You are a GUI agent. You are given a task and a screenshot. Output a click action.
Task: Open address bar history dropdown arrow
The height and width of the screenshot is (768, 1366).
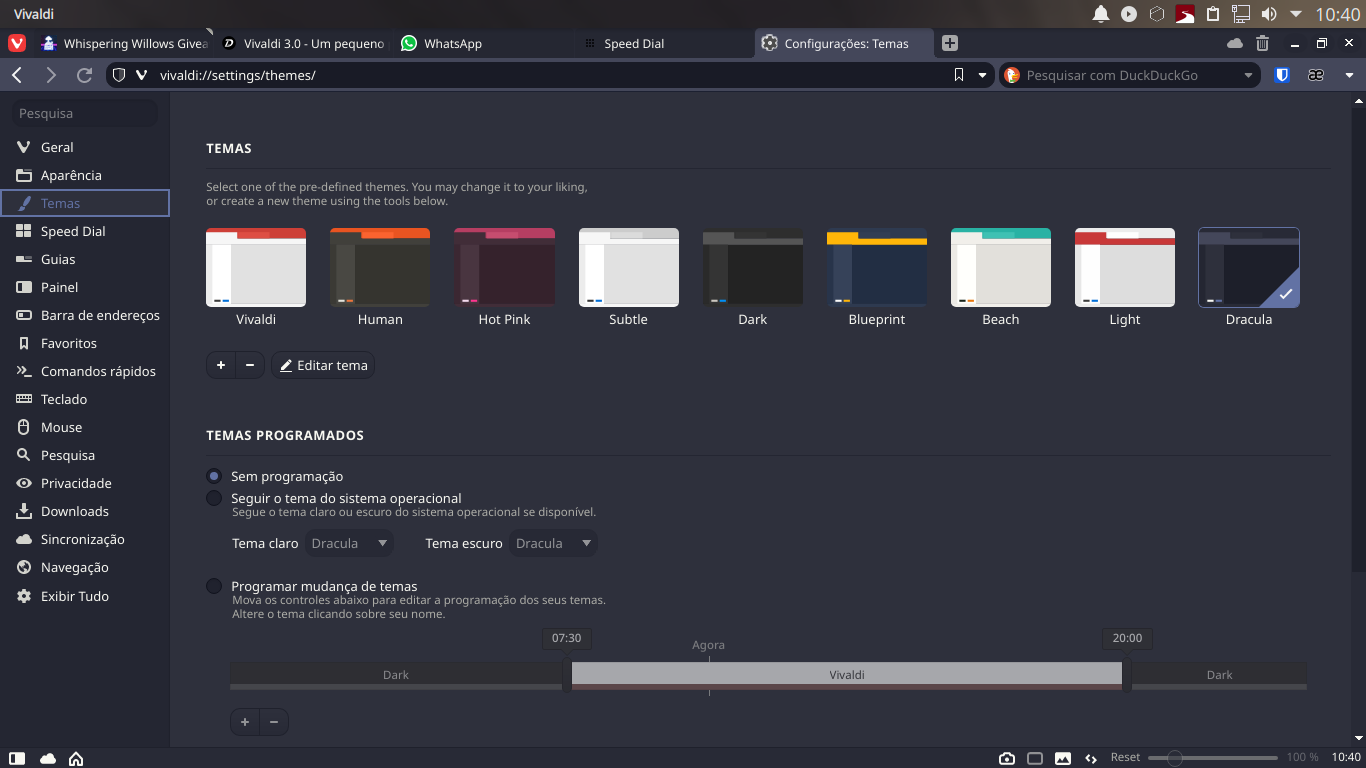click(x=982, y=75)
